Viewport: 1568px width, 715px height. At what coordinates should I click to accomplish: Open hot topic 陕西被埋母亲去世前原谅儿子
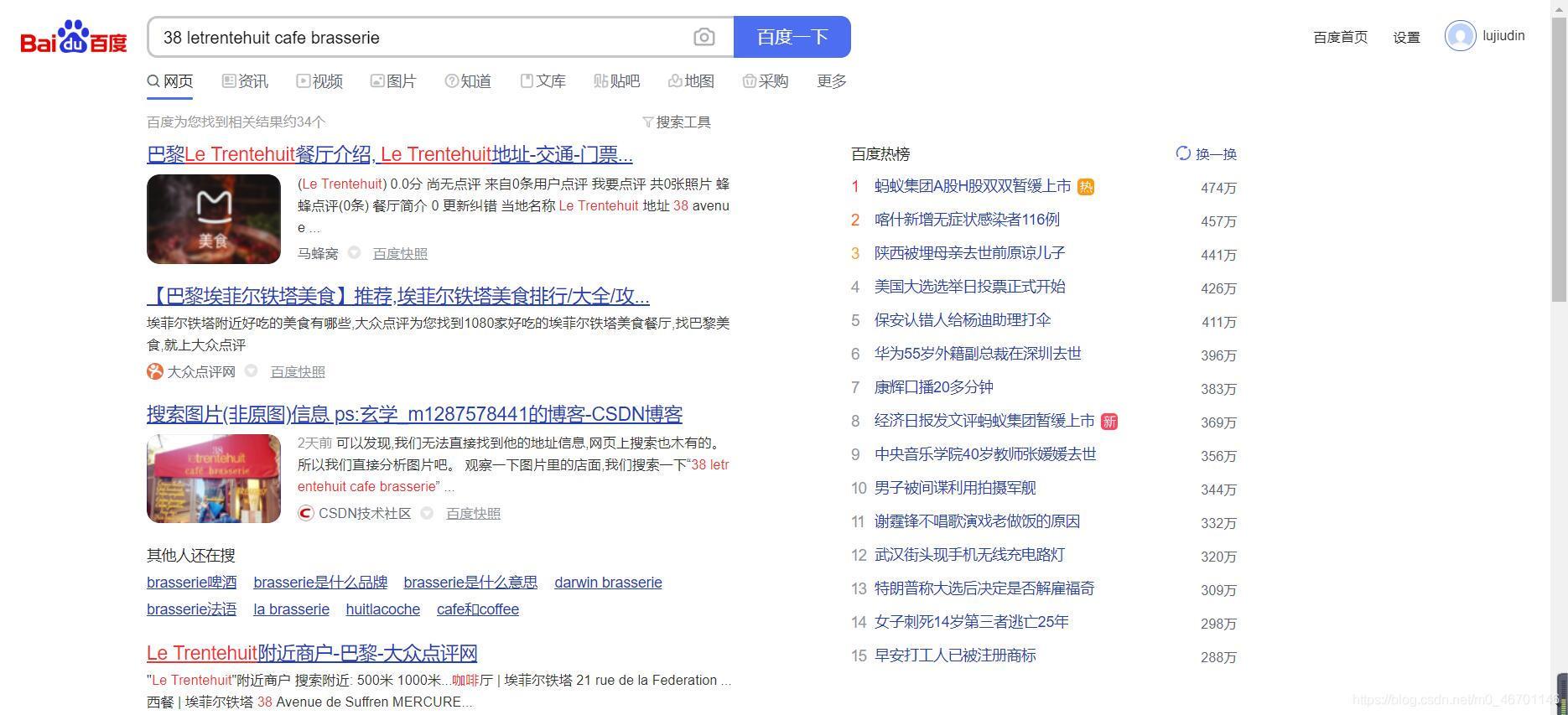coord(969,253)
